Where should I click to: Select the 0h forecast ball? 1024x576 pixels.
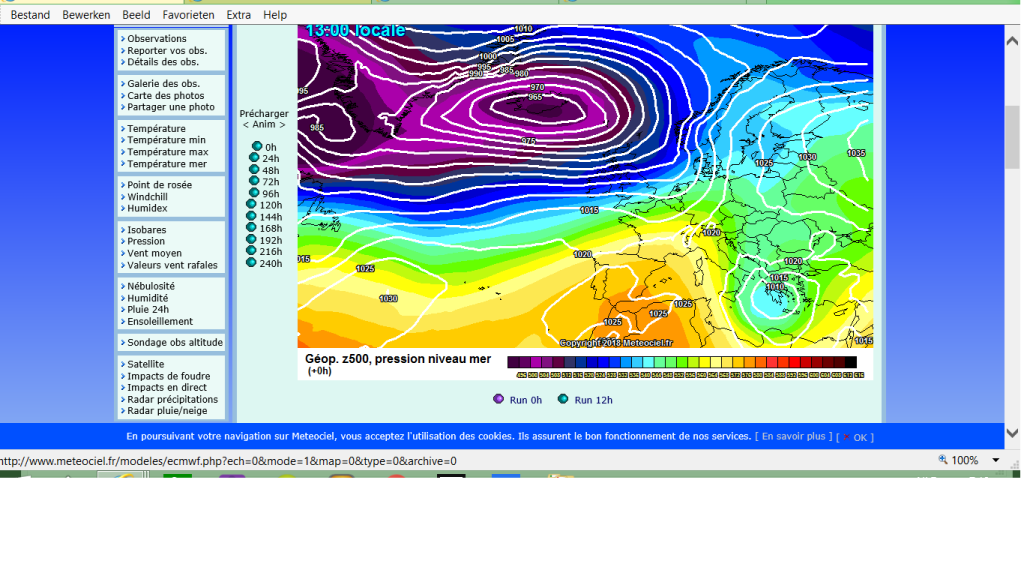(257, 147)
